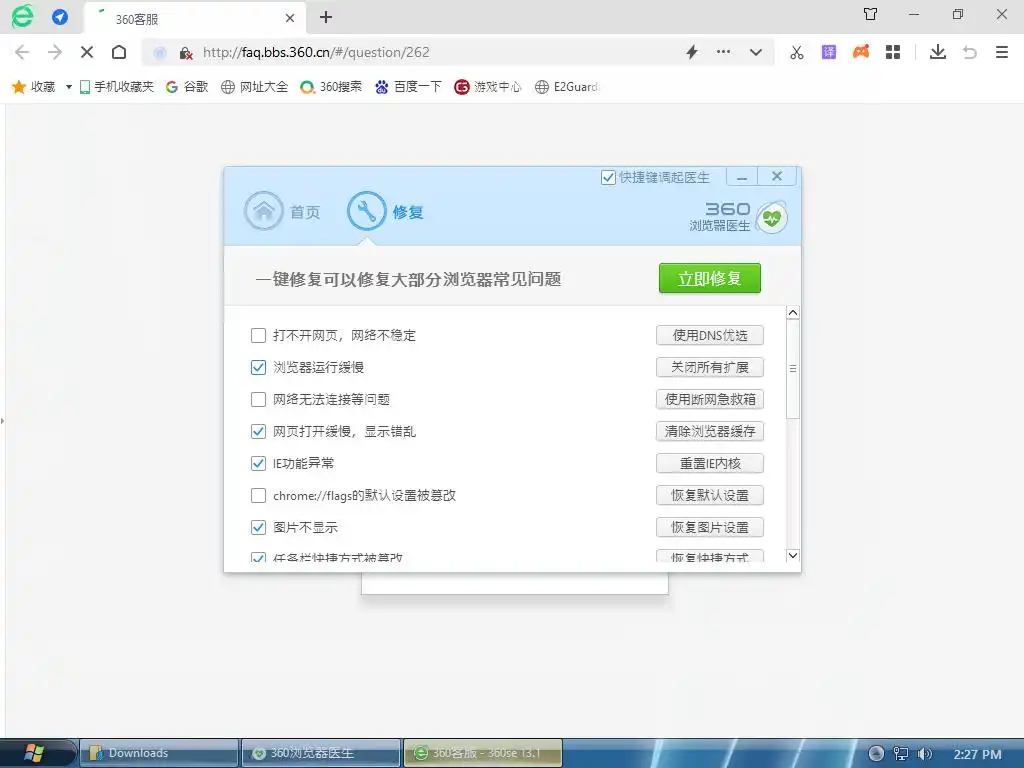Click the lightning speed mode icon
This screenshot has height=768, width=1024.
tap(692, 52)
